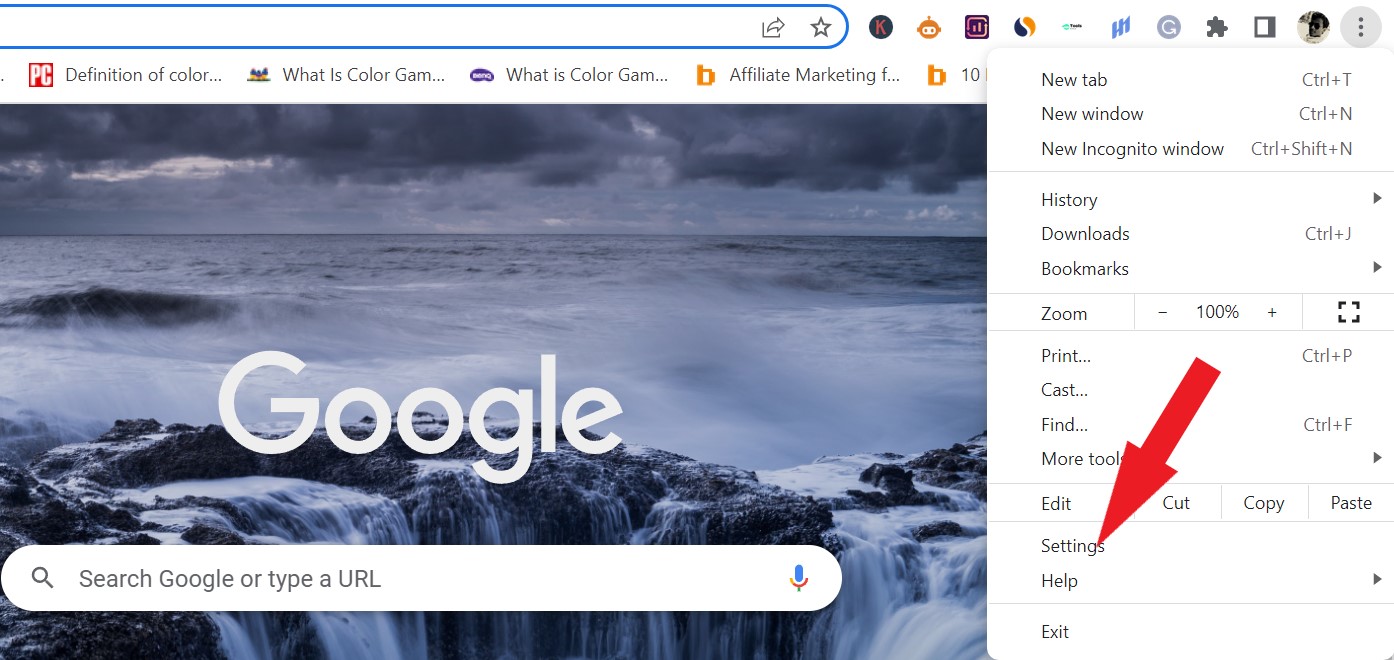Expand the History submenu
The width and height of the screenshot is (1394, 660).
(x=1069, y=199)
